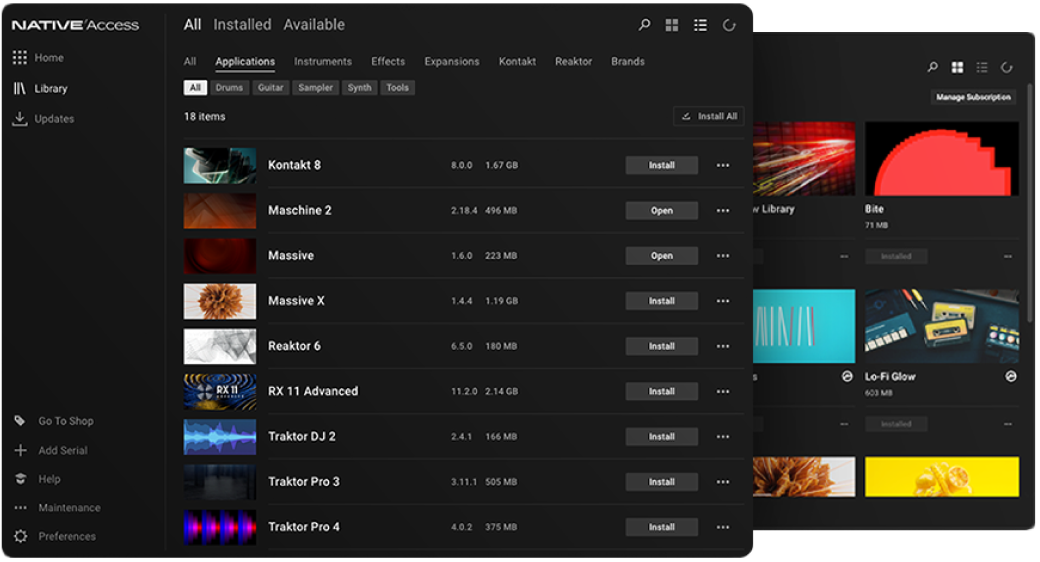
Task: Select the Tools filter chip
Action: (x=397, y=88)
